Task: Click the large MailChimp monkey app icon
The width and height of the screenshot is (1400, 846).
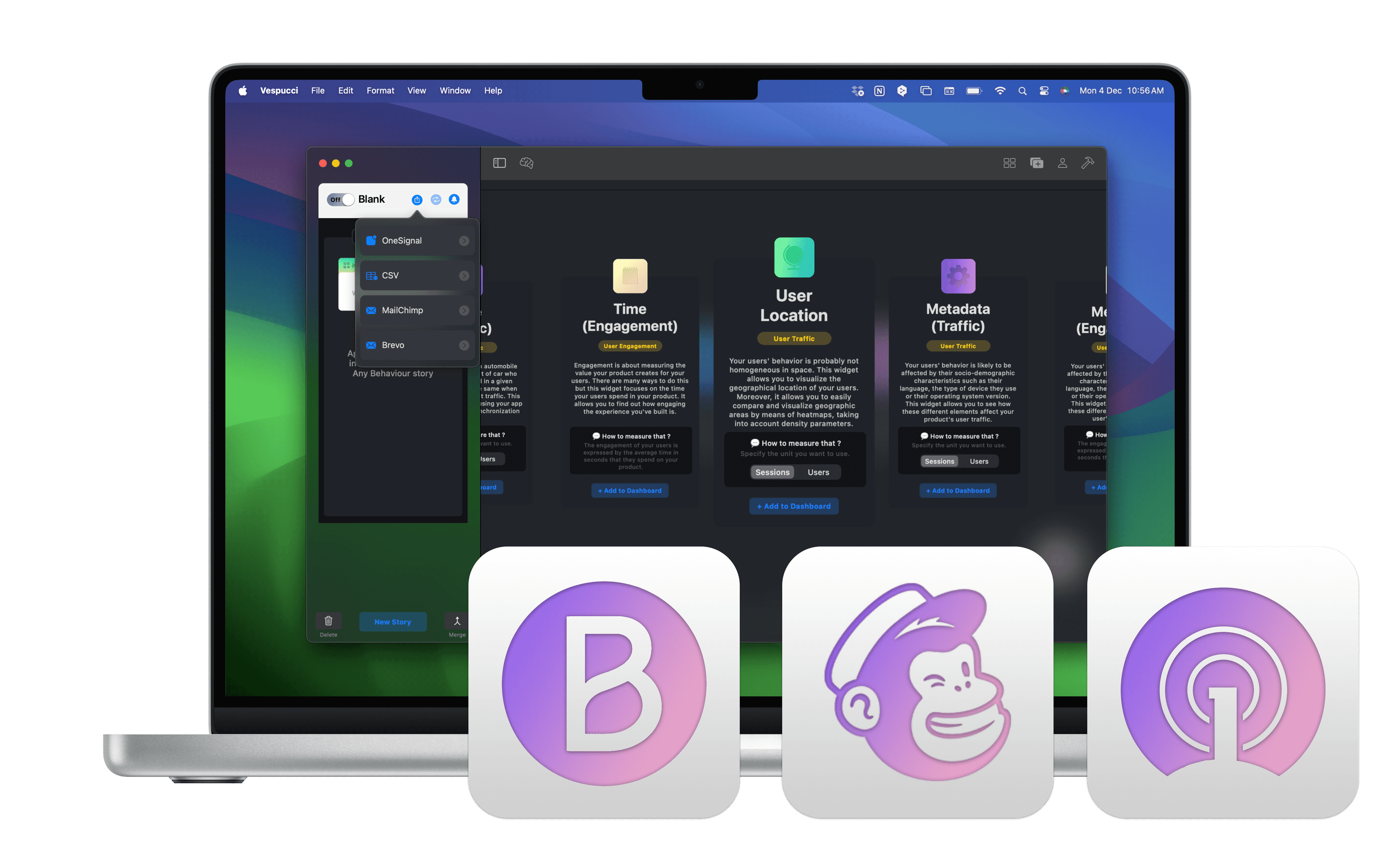Action: (918, 682)
